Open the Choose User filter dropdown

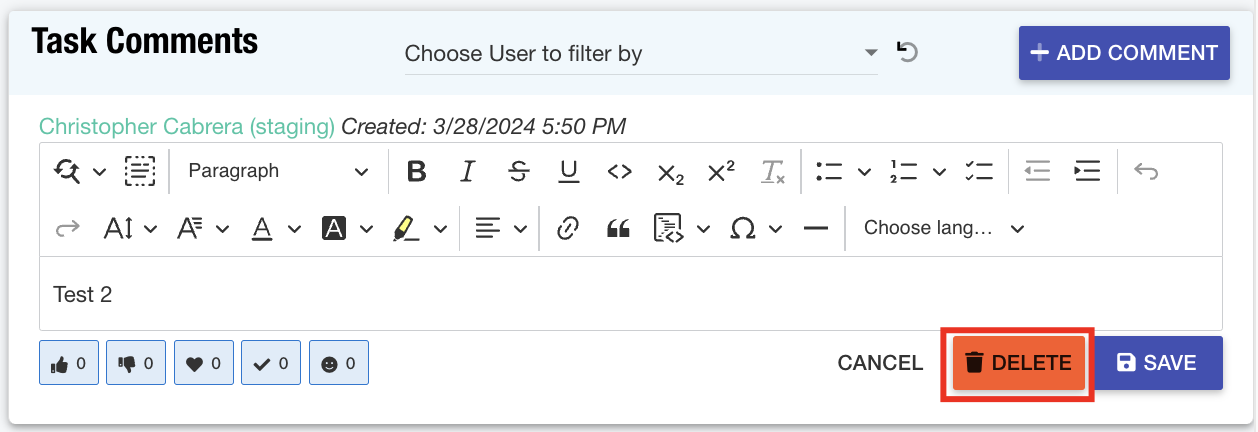click(640, 53)
